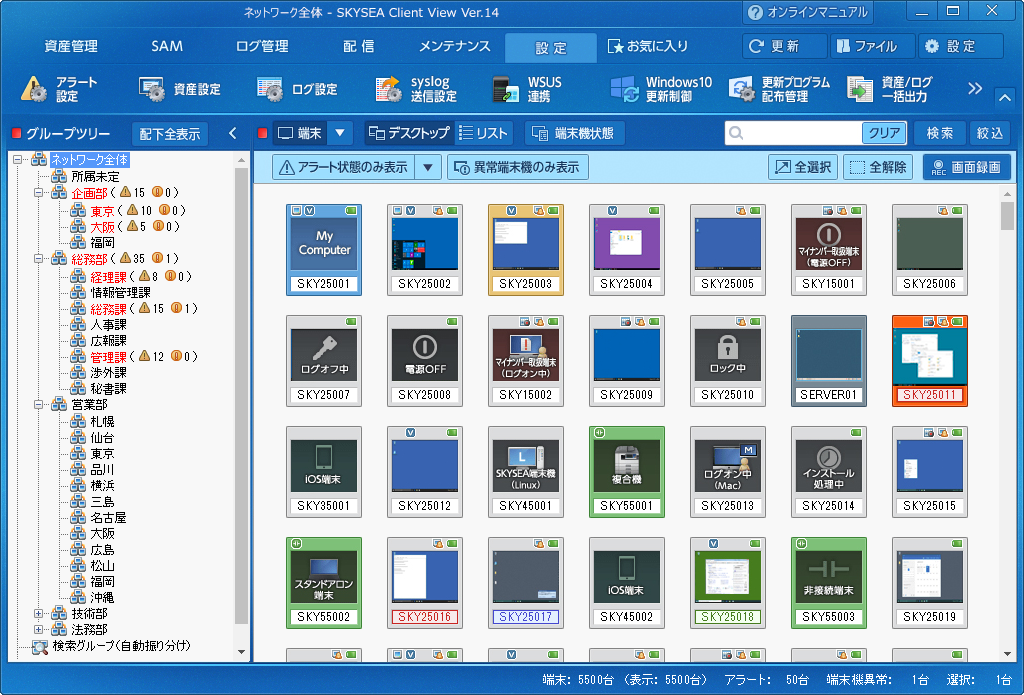Viewport: 1024px width, 695px height.
Task: Switch to SAM tab
Action: 167,46
